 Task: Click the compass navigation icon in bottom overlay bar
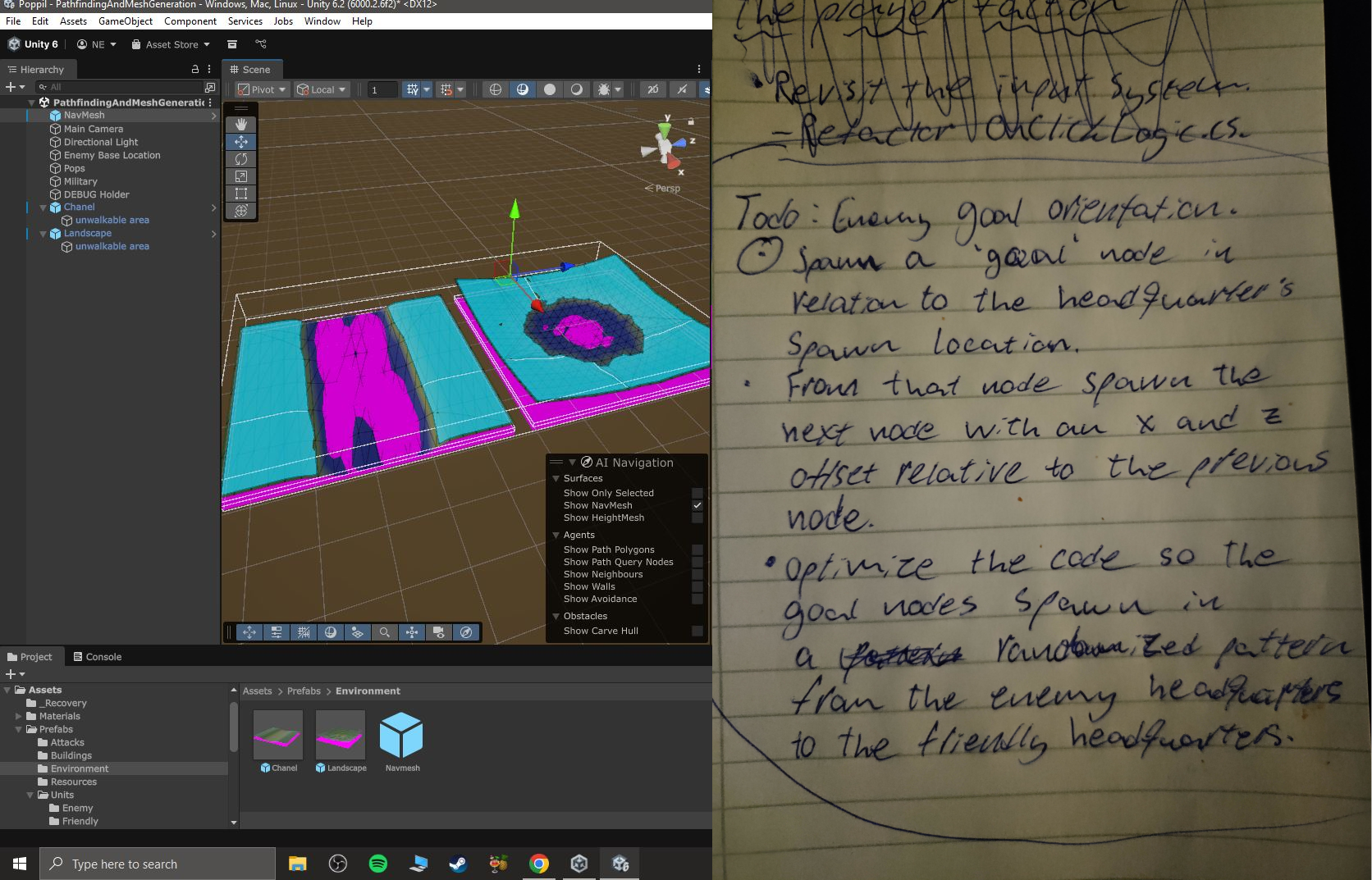[466, 632]
